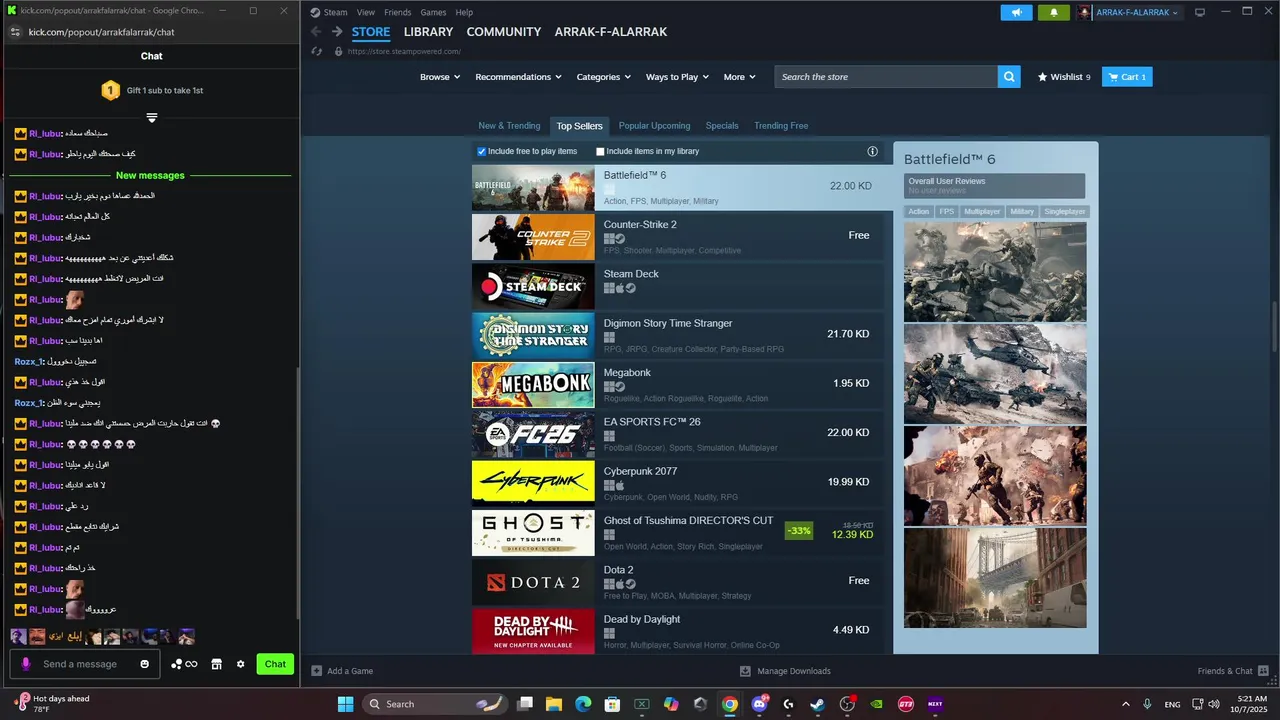
Task: Expand the Categories dropdown
Action: 604,77
